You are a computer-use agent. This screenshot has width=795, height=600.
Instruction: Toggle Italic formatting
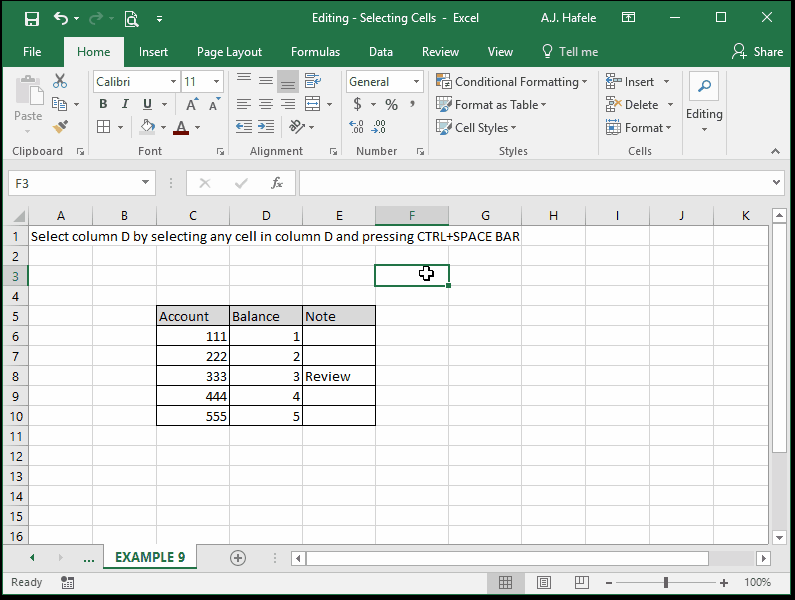pos(125,104)
